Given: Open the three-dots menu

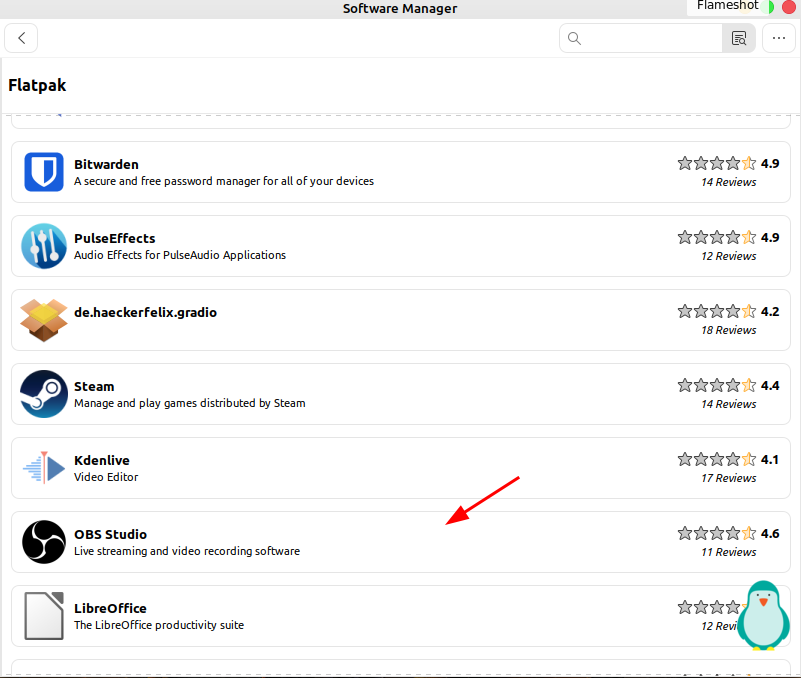Looking at the screenshot, I should coord(779,38).
